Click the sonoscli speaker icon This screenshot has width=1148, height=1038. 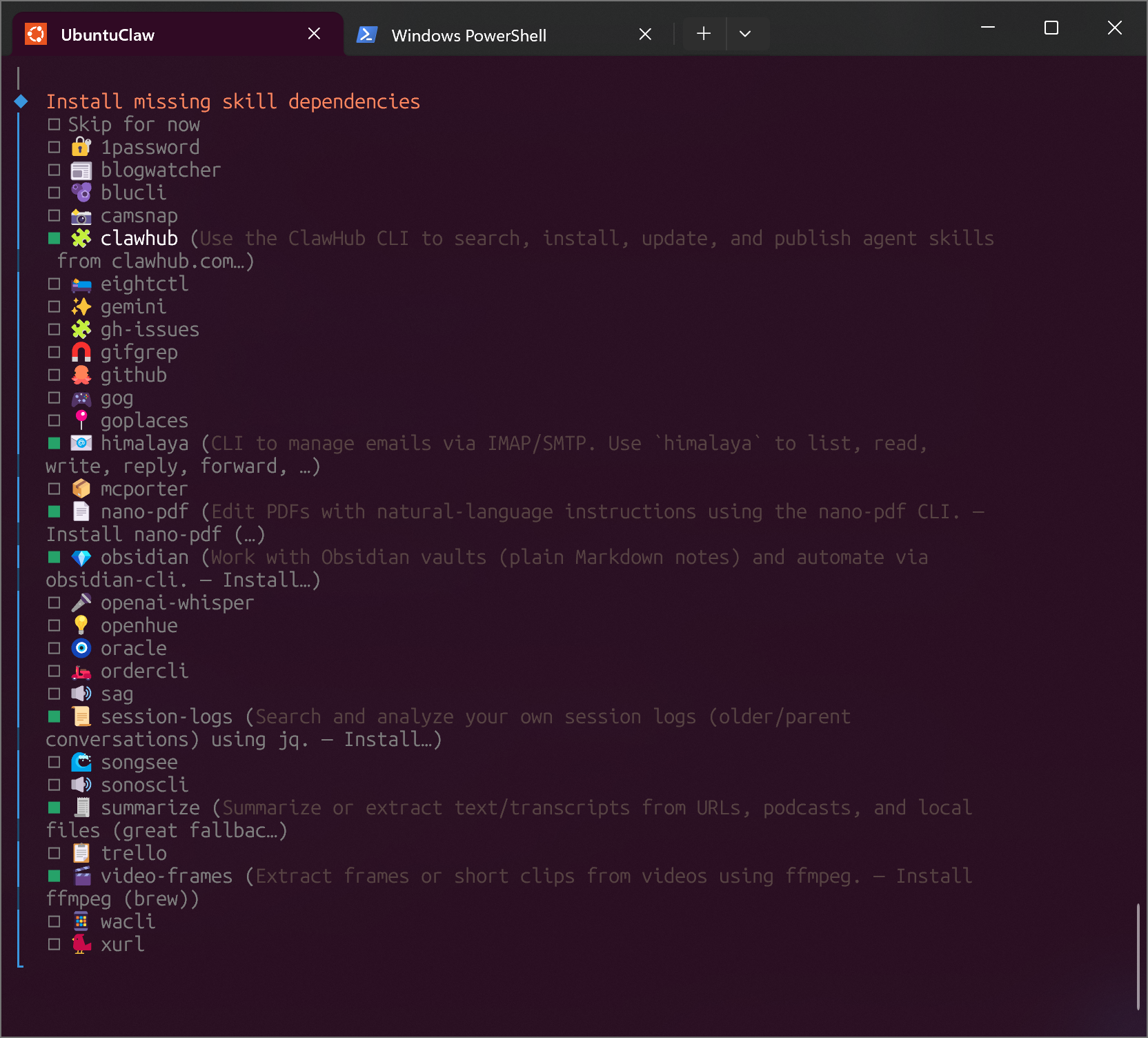(x=81, y=785)
